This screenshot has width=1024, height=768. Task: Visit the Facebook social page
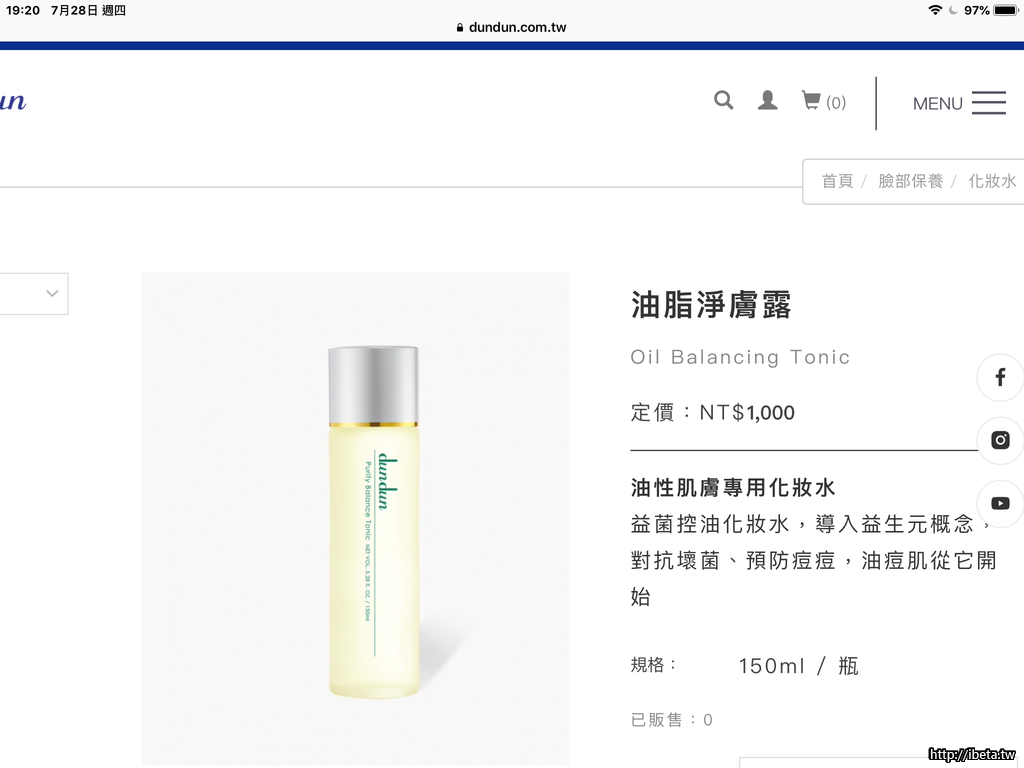pyautogui.click(x=1000, y=377)
